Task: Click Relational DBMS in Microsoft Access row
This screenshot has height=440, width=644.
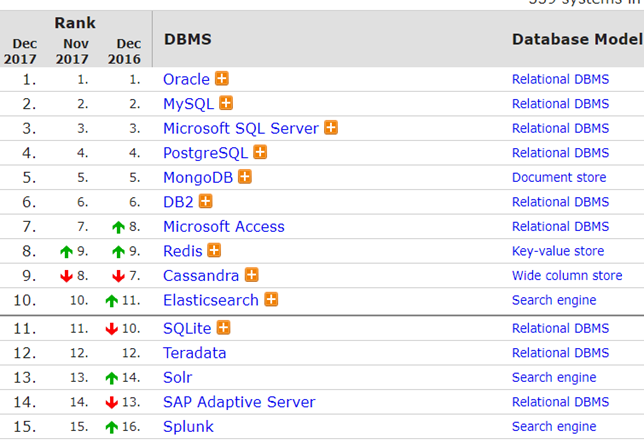Action: 560,226
